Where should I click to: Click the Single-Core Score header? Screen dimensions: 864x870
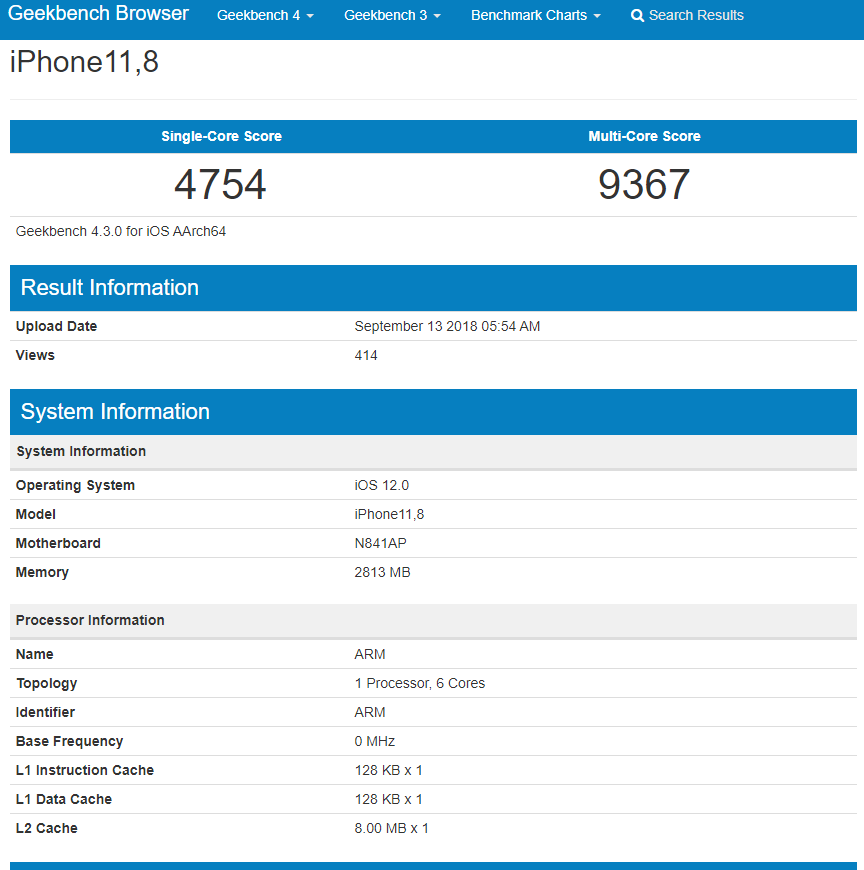221,136
